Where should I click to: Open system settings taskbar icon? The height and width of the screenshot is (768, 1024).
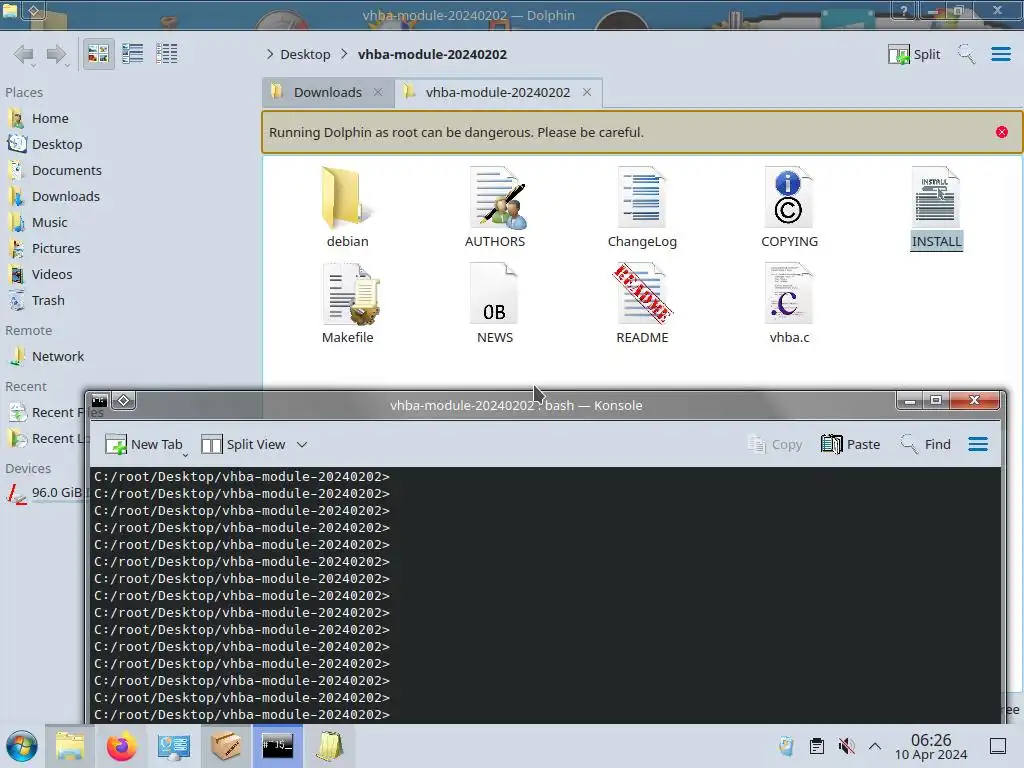pyautogui.click(x=173, y=746)
